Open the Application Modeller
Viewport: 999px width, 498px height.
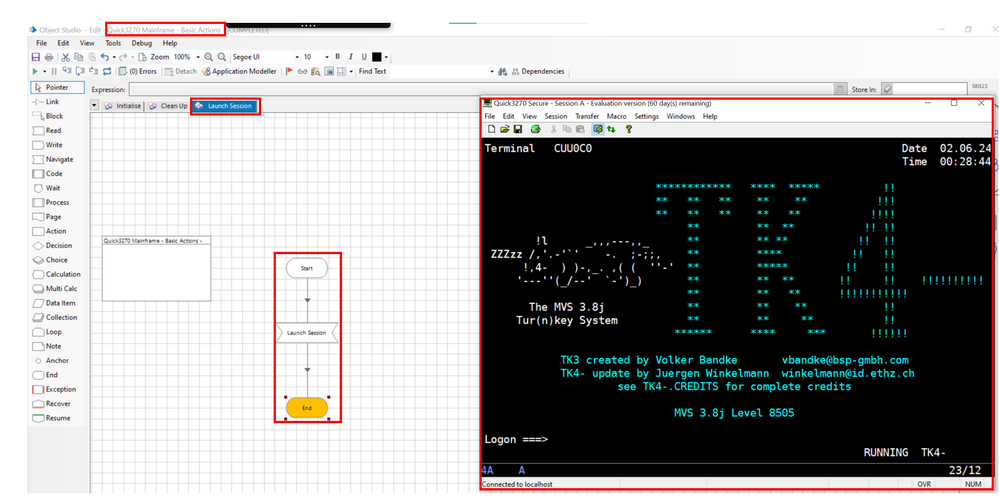238,72
